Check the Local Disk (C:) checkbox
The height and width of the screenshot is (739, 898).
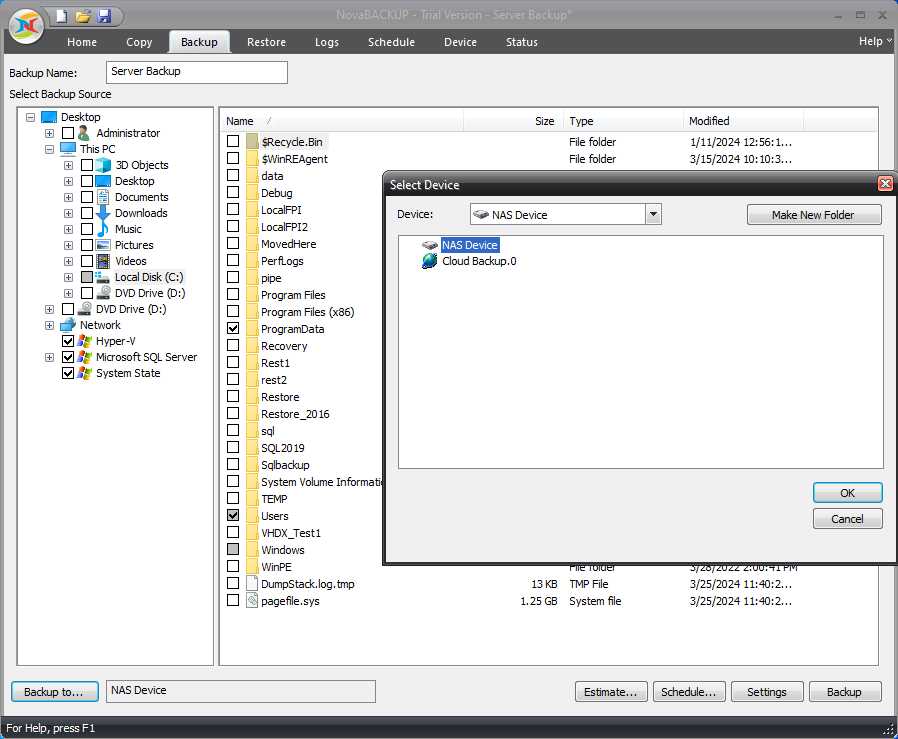click(x=86, y=277)
